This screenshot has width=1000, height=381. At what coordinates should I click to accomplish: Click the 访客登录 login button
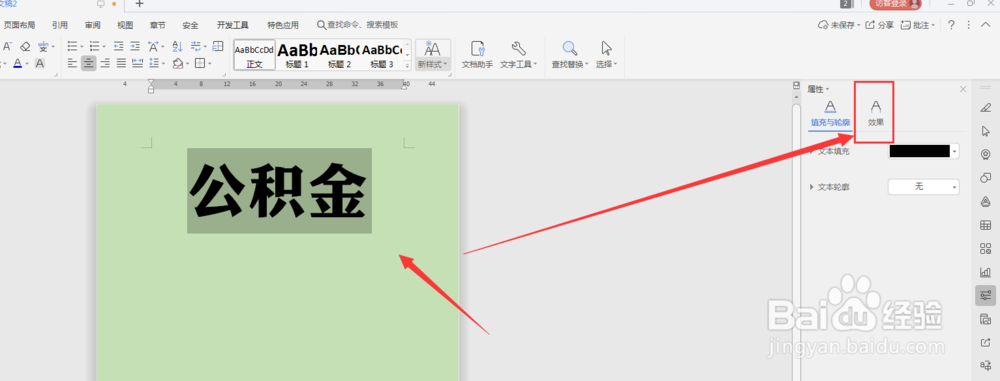click(895, 3)
